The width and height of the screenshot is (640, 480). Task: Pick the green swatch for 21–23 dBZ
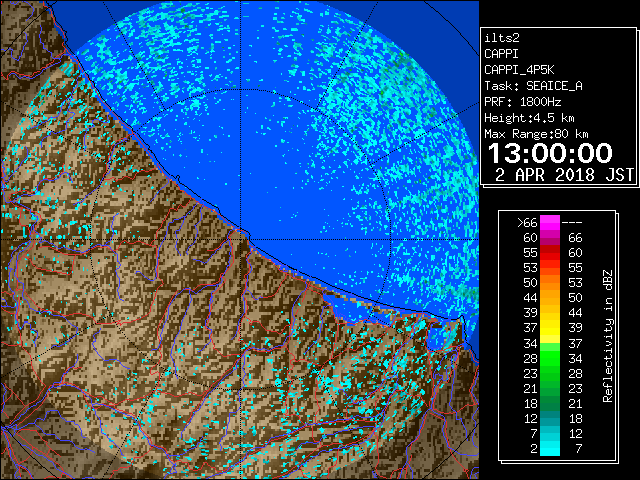pyautogui.click(x=550, y=388)
